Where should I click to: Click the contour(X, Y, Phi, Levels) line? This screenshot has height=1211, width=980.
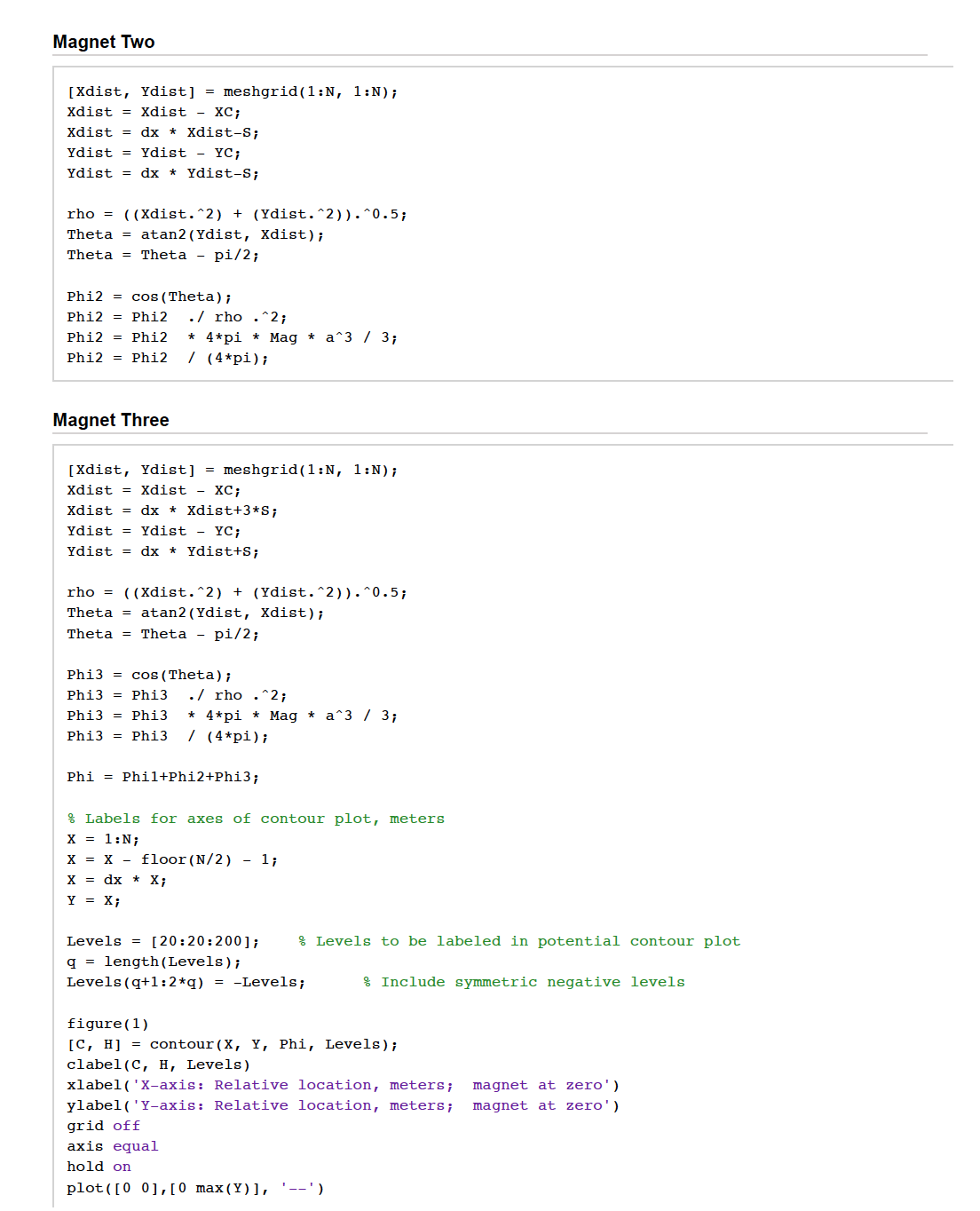(x=232, y=1044)
